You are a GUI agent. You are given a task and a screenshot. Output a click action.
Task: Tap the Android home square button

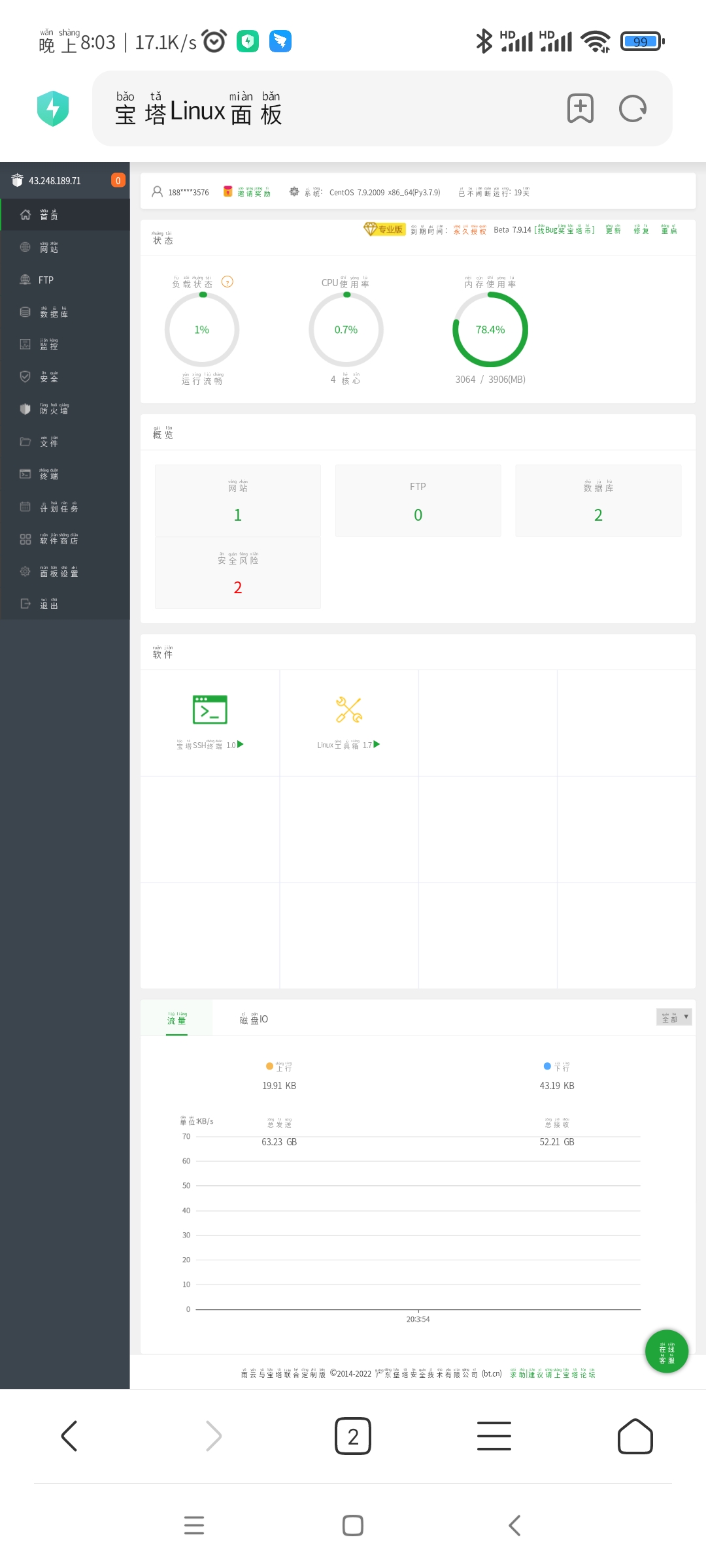pos(353,1525)
